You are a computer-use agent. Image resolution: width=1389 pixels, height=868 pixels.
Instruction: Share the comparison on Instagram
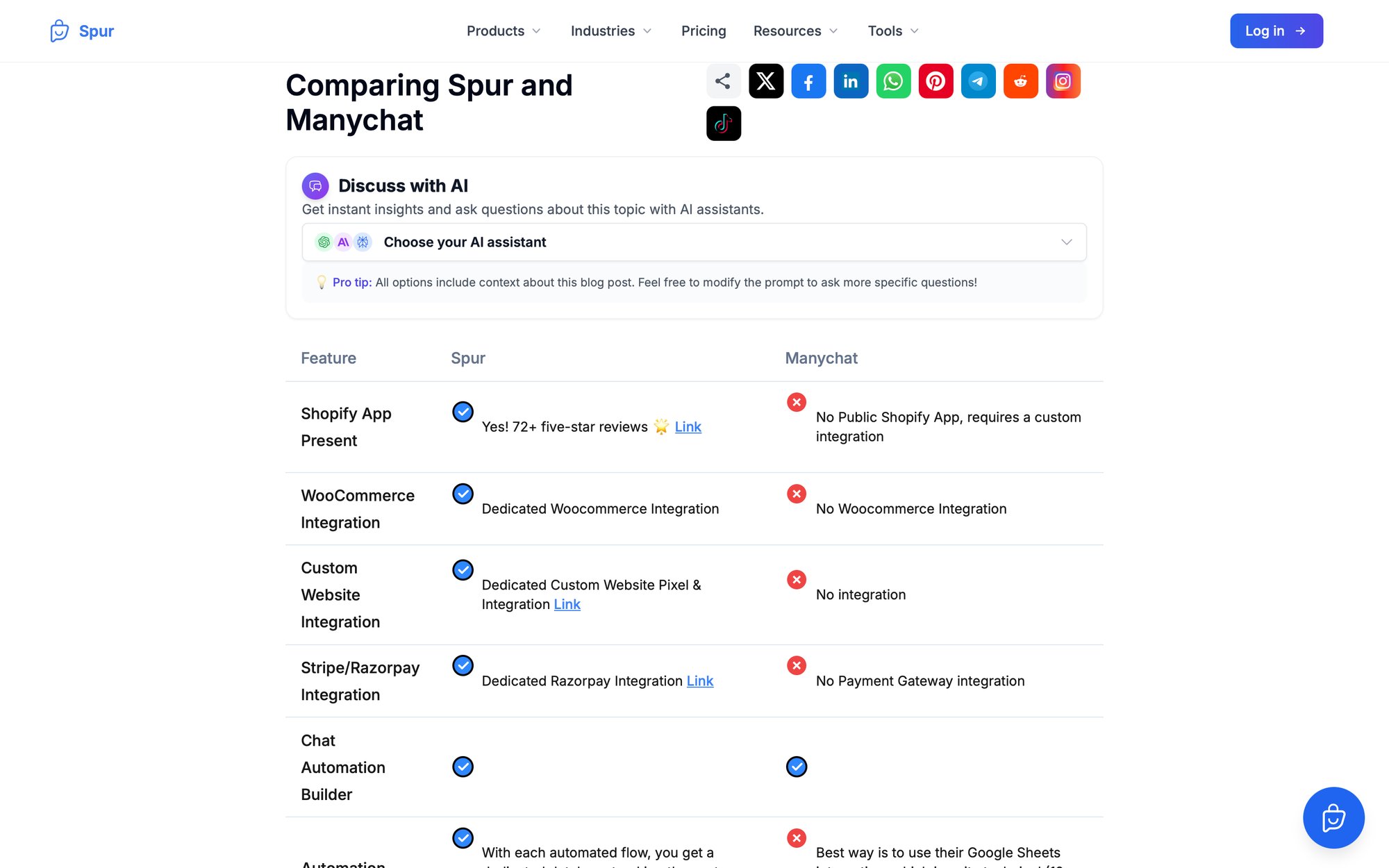coord(1063,81)
